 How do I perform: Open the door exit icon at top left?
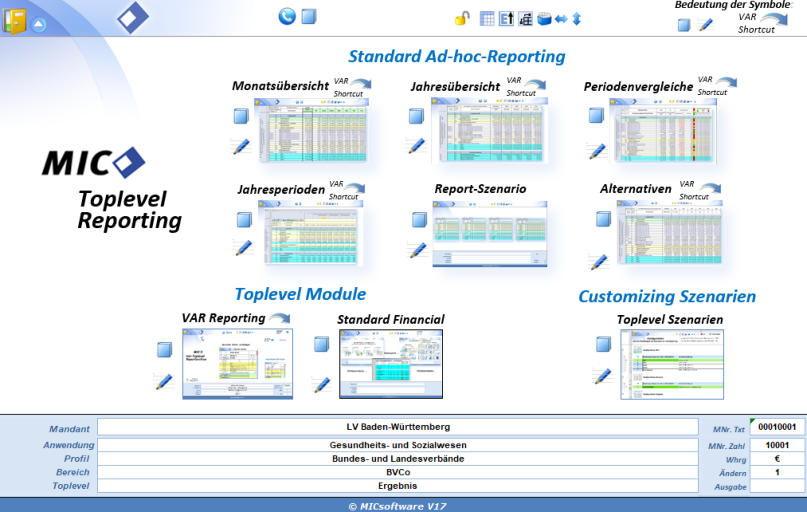14,20
